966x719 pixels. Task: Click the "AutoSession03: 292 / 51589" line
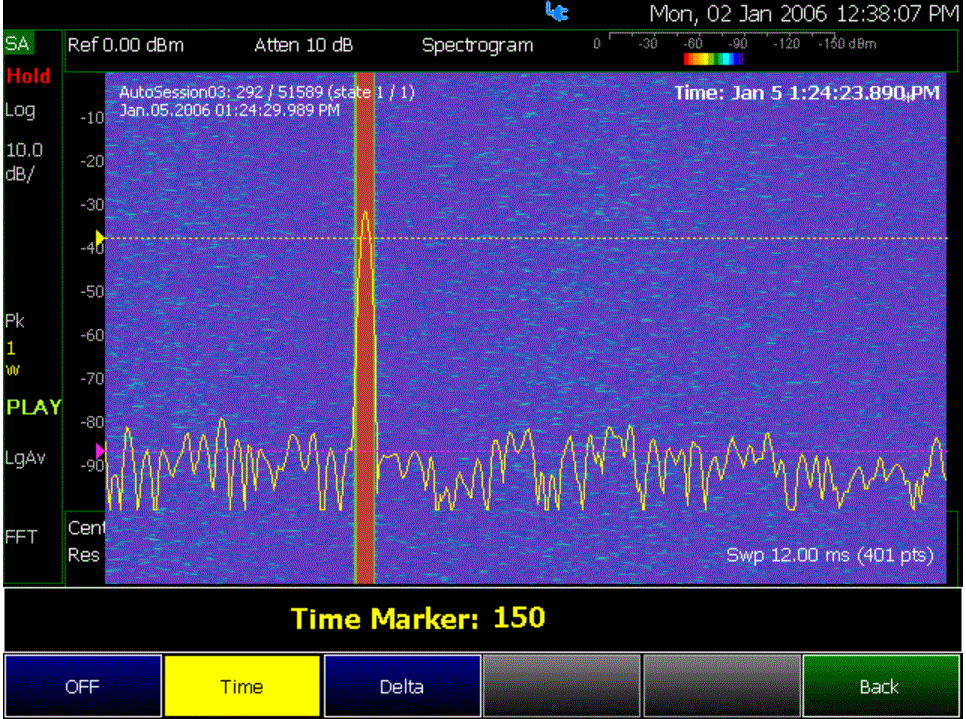click(267, 92)
